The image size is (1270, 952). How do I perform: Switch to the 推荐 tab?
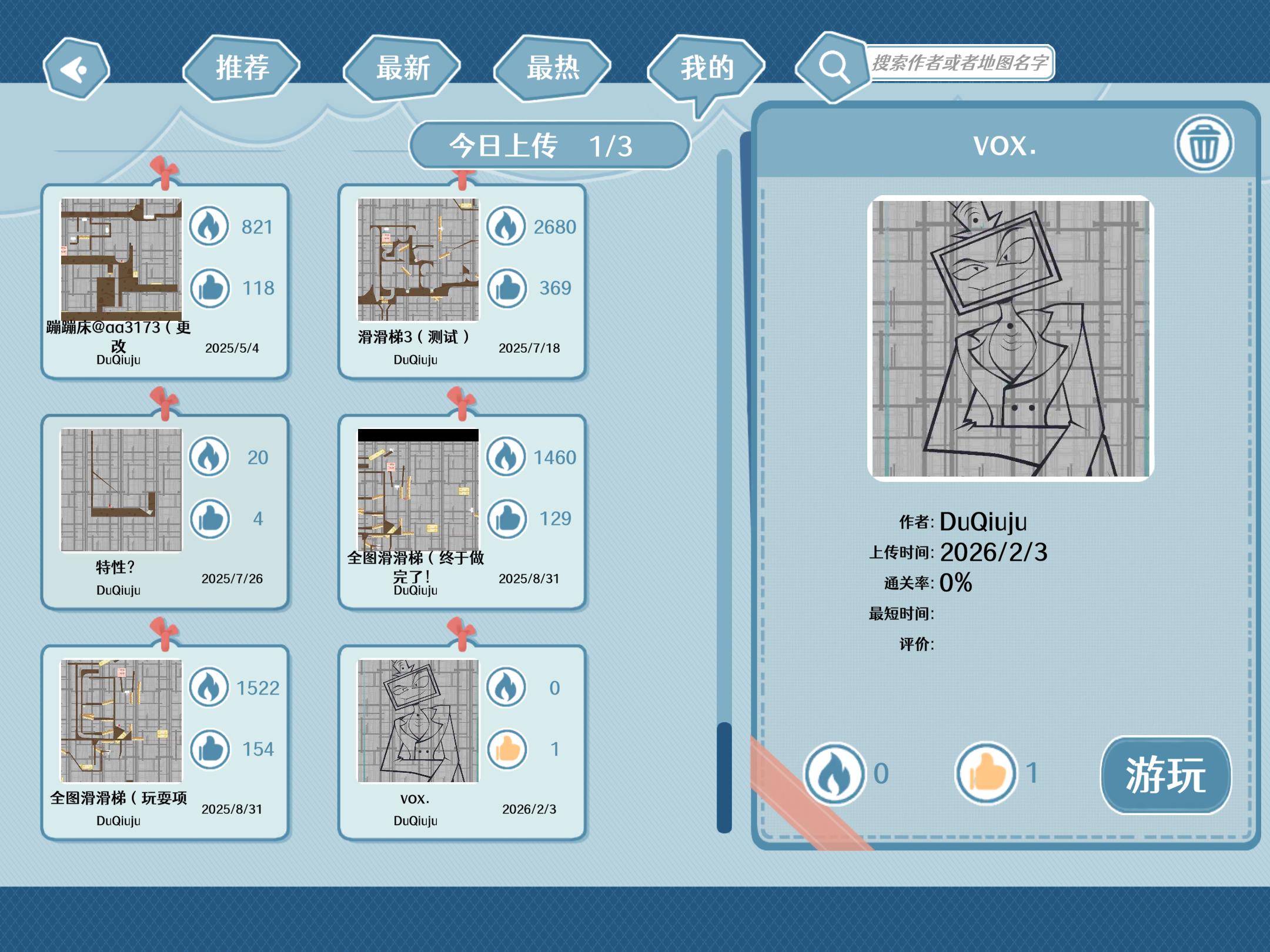click(x=242, y=68)
